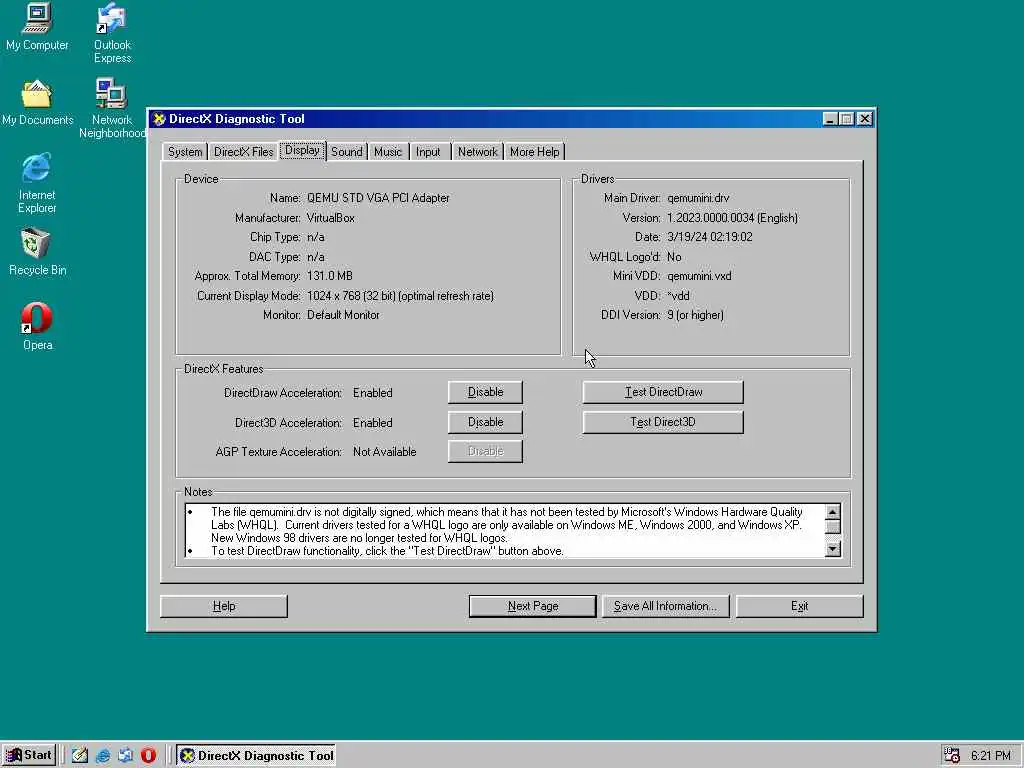1024x768 pixels.
Task: Launch Internet Explorer desktop icon
Action: coord(37,184)
